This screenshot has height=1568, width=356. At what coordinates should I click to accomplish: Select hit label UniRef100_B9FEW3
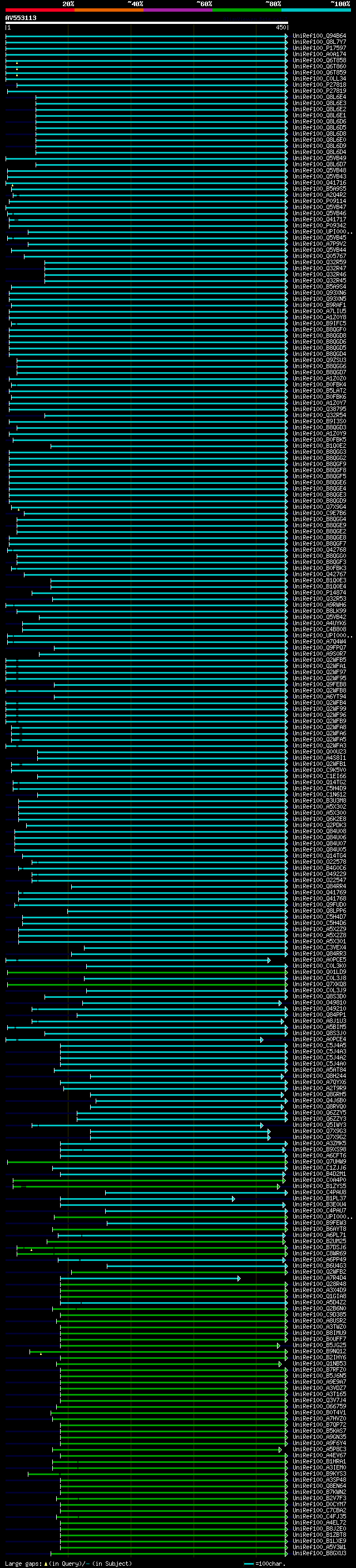(x=319, y=1222)
